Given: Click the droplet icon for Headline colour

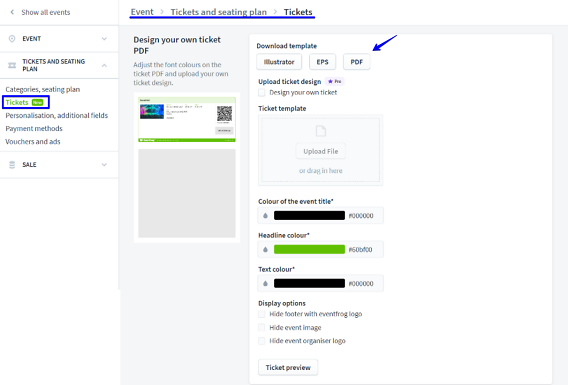Looking at the screenshot, I should 265,250.
